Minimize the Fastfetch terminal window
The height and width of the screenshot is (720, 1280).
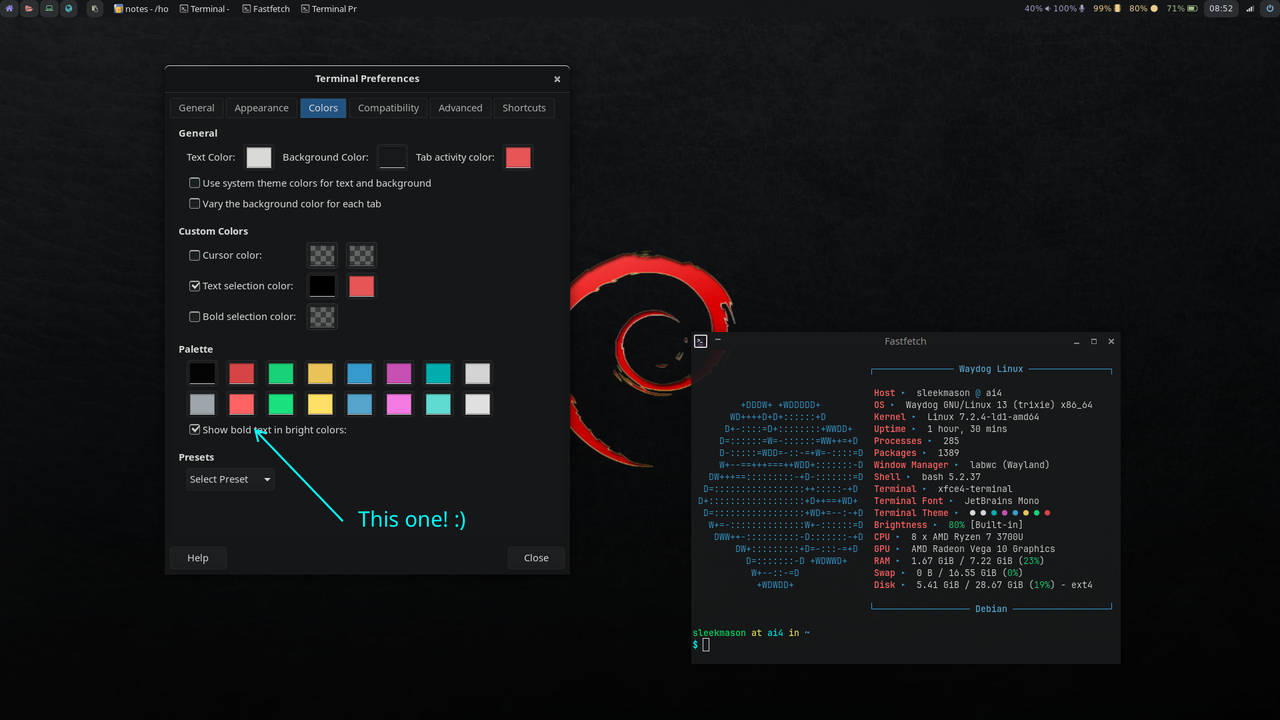tap(1077, 341)
